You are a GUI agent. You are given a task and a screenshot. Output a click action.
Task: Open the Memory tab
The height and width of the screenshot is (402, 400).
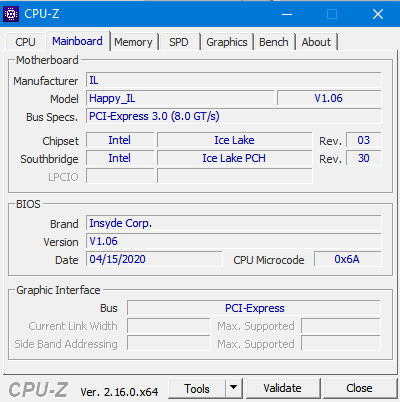point(133,42)
